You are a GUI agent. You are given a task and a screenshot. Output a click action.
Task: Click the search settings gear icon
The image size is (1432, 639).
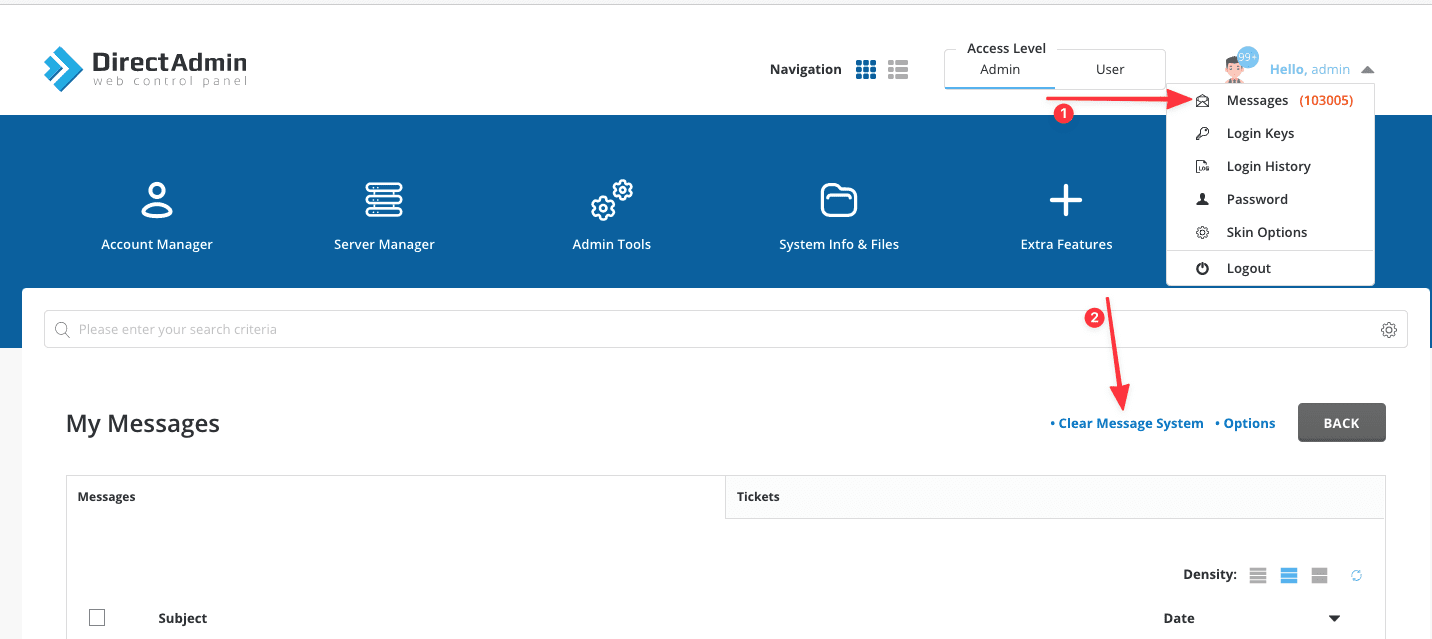click(1388, 330)
